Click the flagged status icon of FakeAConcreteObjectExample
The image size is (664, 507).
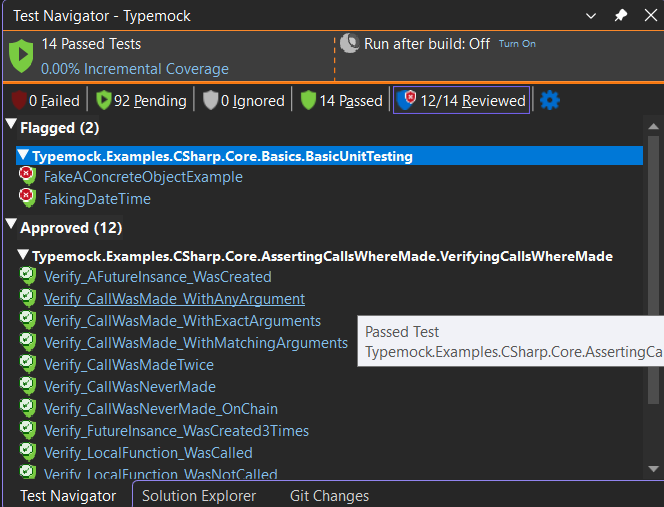coord(28,176)
